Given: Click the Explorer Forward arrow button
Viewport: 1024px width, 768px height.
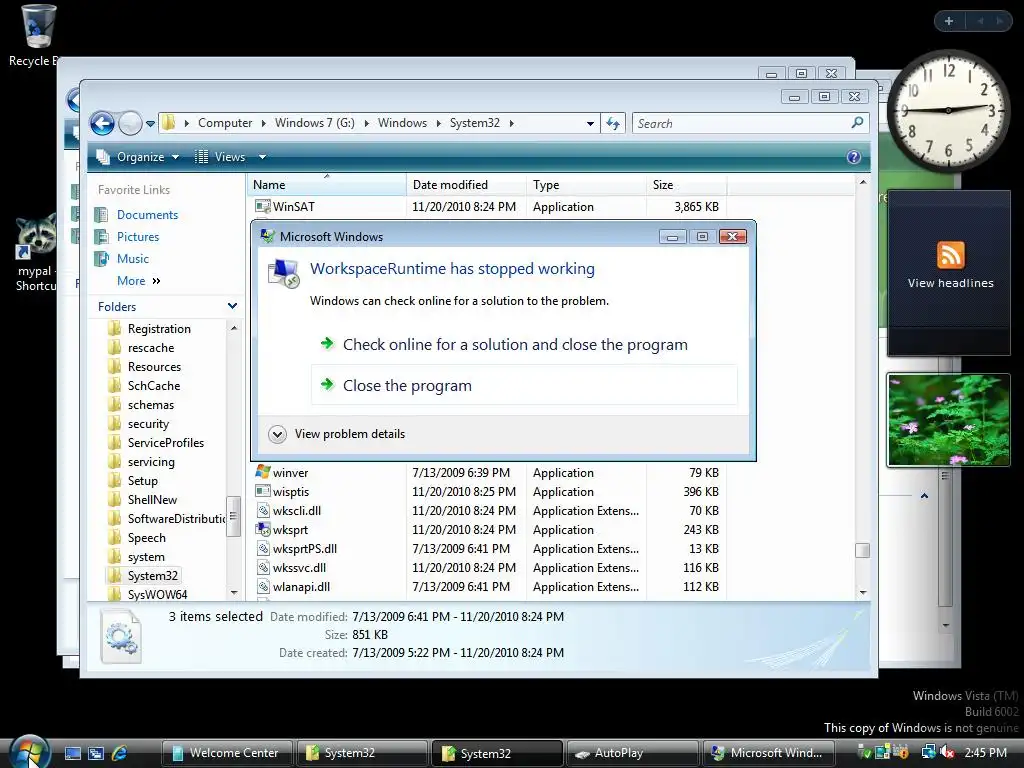Looking at the screenshot, I should (130, 123).
